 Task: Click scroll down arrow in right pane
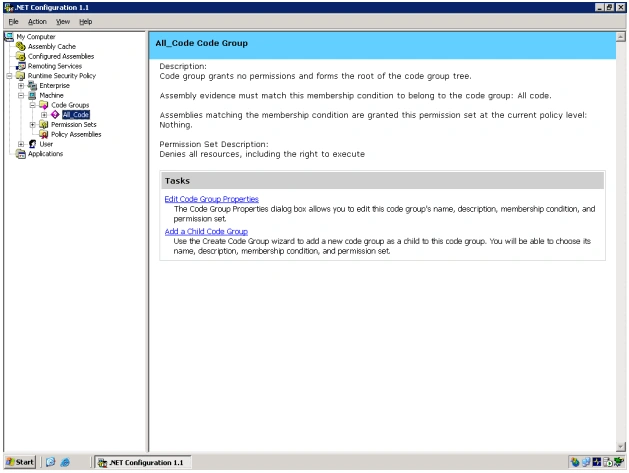click(621, 446)
